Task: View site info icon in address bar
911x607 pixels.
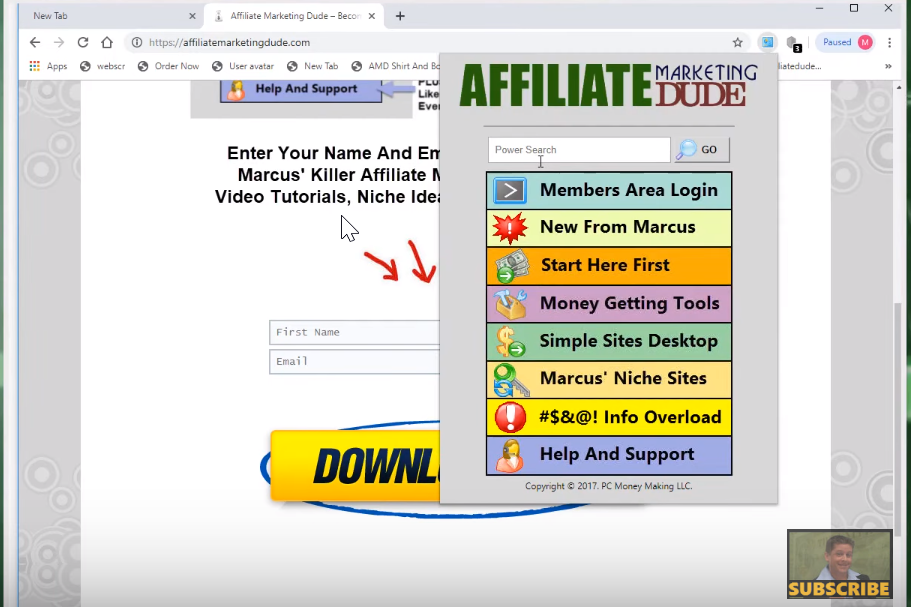Action: 137,42
